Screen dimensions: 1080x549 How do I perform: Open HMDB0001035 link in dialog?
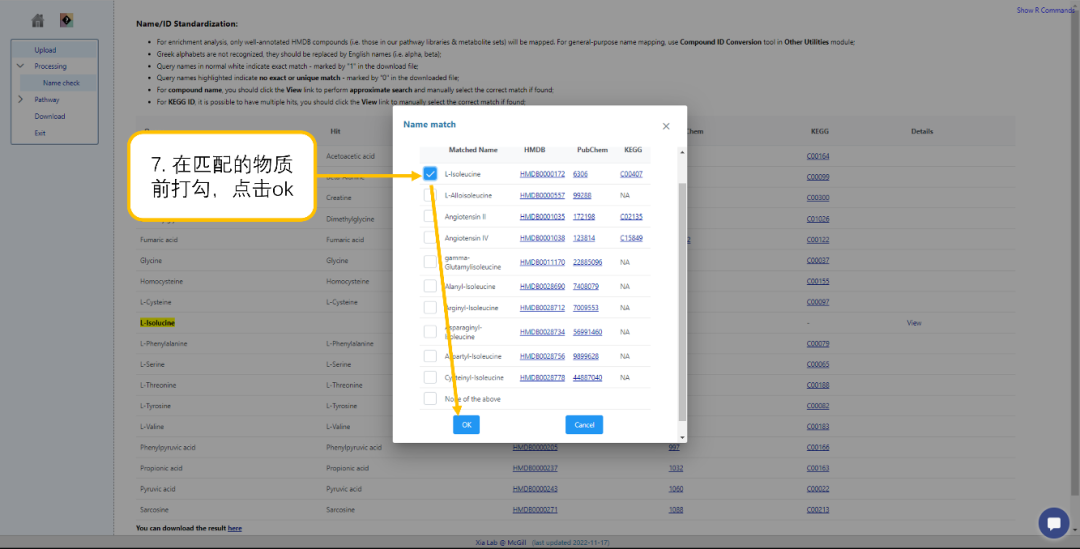pyautogui.click(x=542, y=217)
